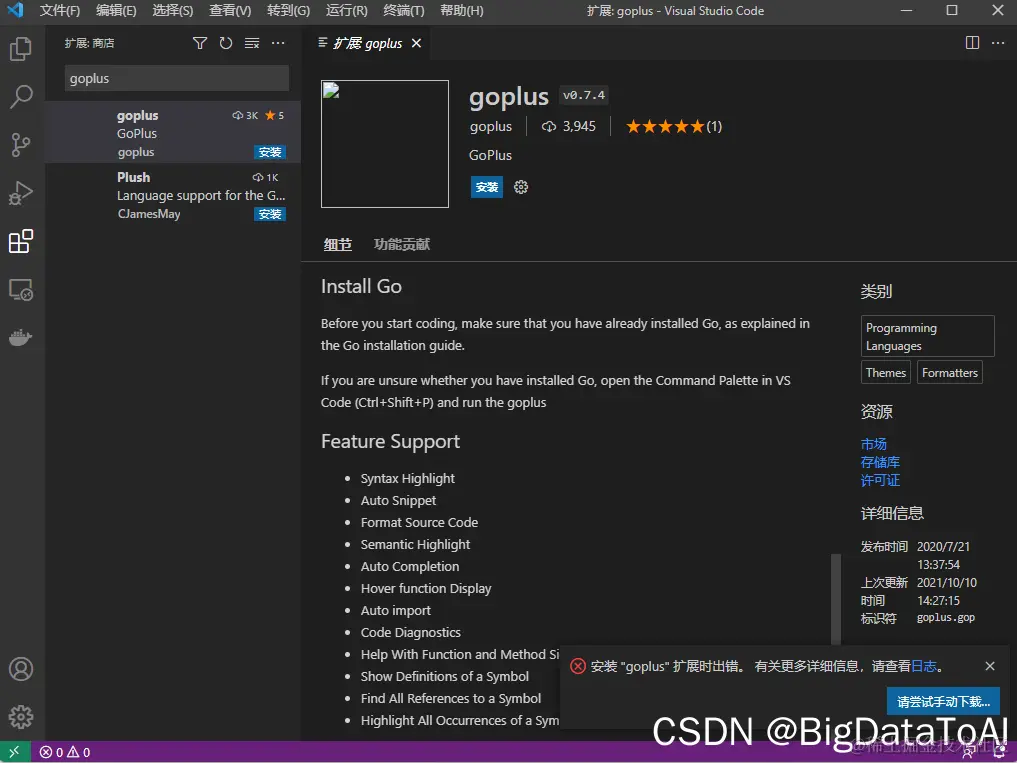The image size is (1017, 763).
Task: Open the 文件(F) menu
Action: (60, 10)
